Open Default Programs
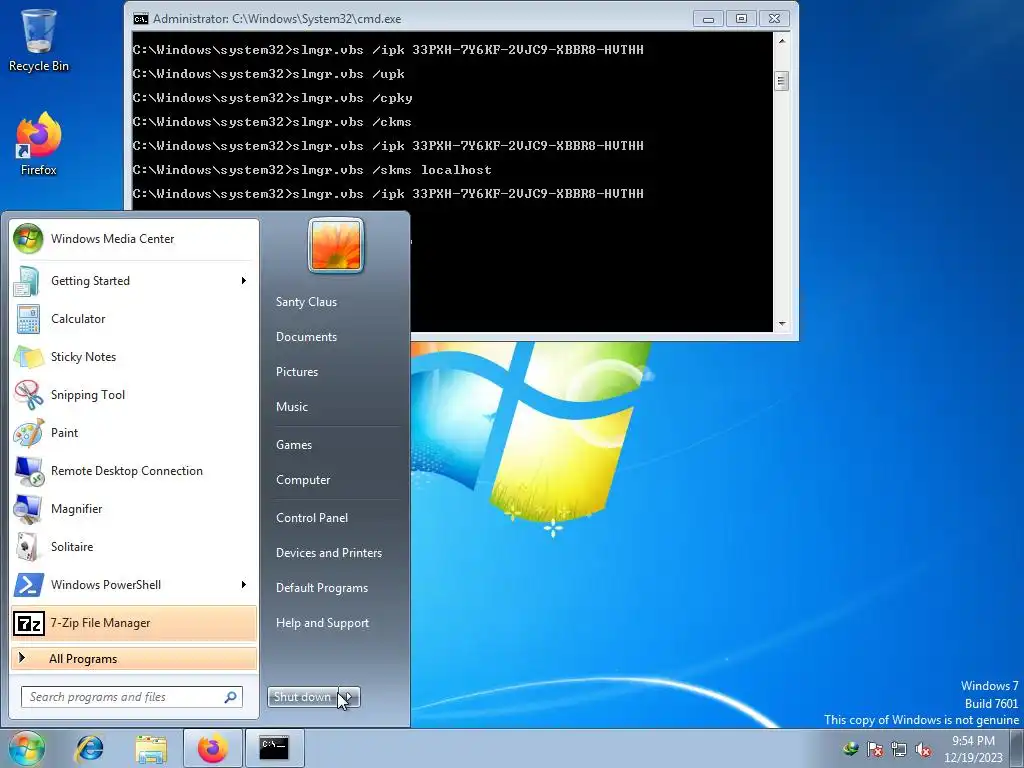Image resolution: width=1024 pixels, height=768 pixels. point(322,588)
